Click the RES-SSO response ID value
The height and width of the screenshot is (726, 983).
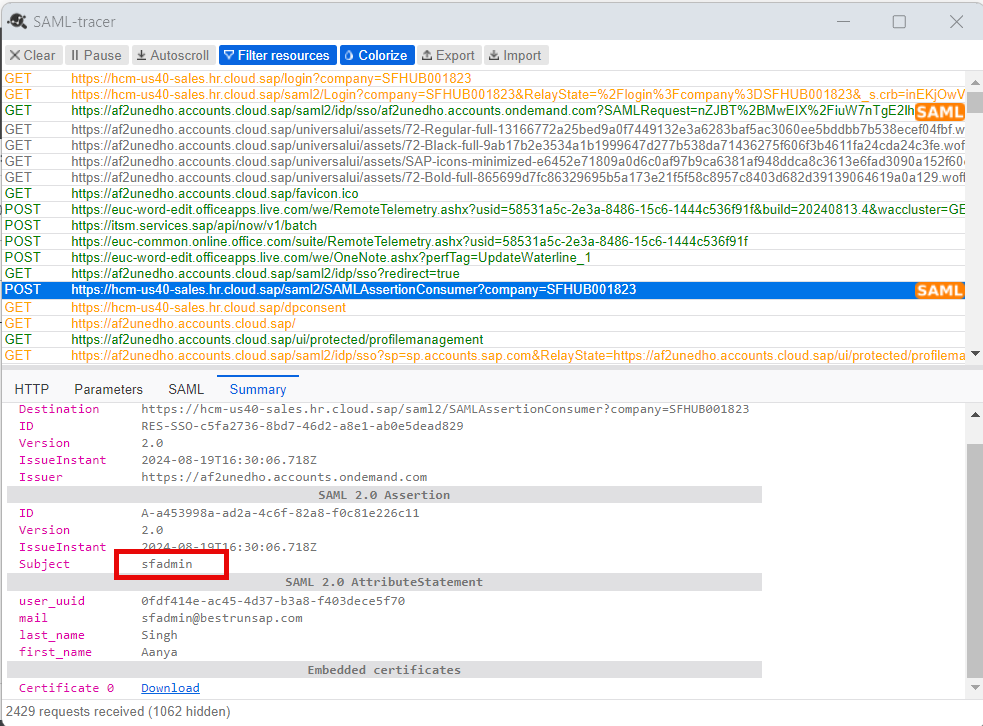point(302,426)
